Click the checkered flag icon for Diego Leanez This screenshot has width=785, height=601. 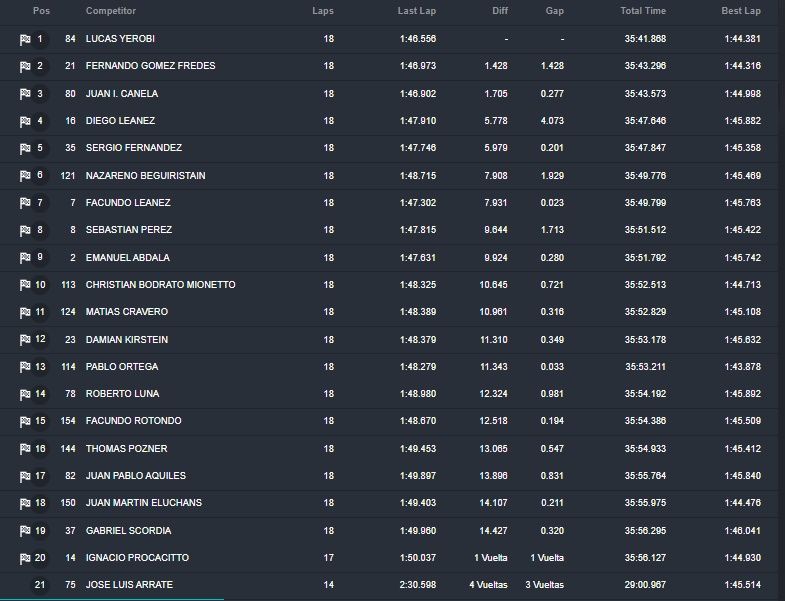pos(25,122)
